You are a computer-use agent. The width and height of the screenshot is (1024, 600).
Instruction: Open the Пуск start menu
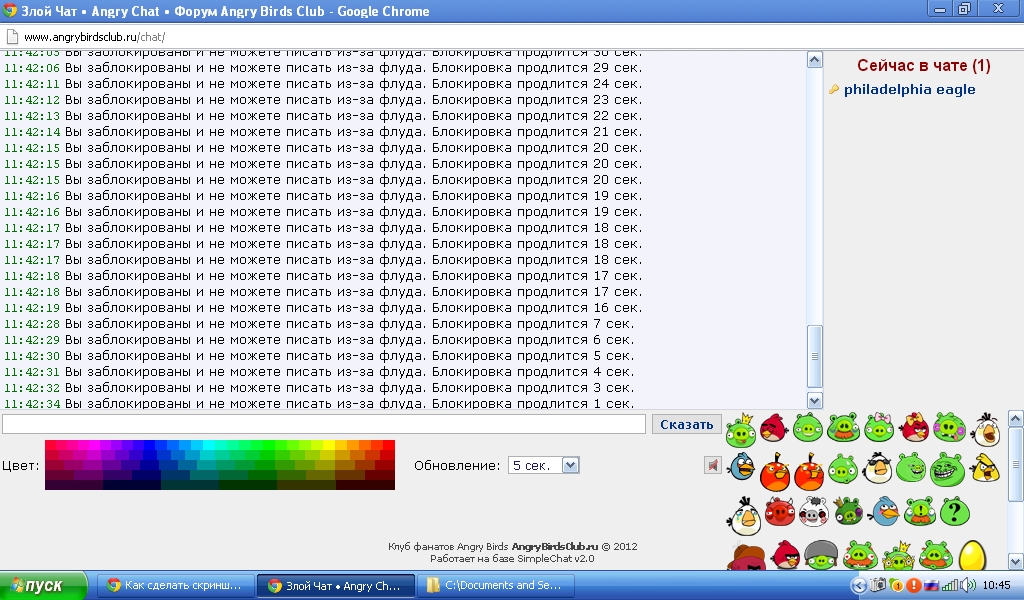43,586
